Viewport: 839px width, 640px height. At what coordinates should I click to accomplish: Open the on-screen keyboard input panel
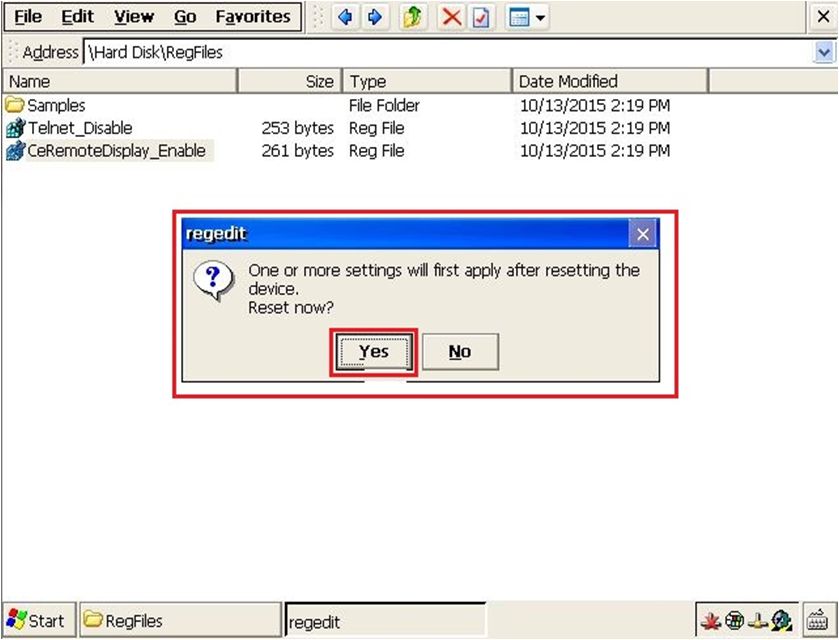pos(815,620)
